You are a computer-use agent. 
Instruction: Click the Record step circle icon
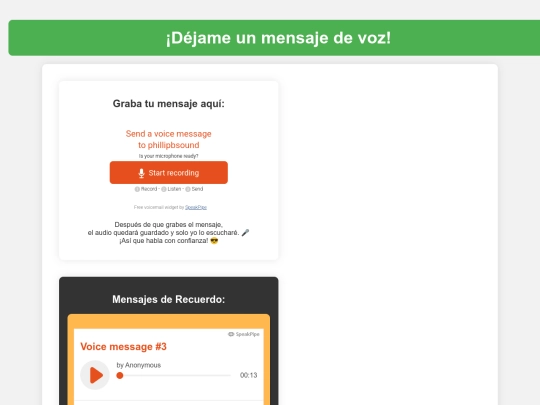click(x=137, y=189)
